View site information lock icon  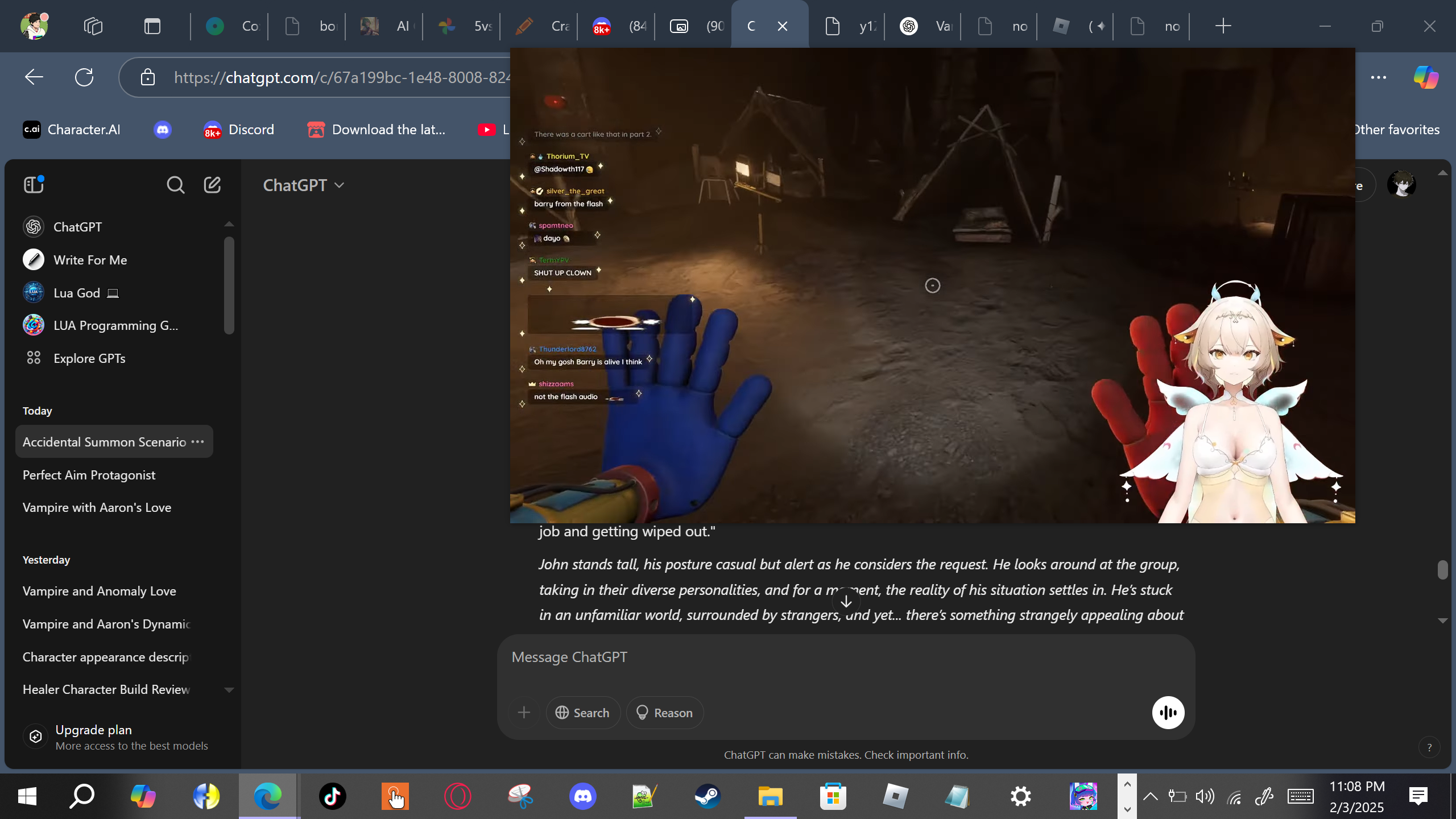point(148,77)
